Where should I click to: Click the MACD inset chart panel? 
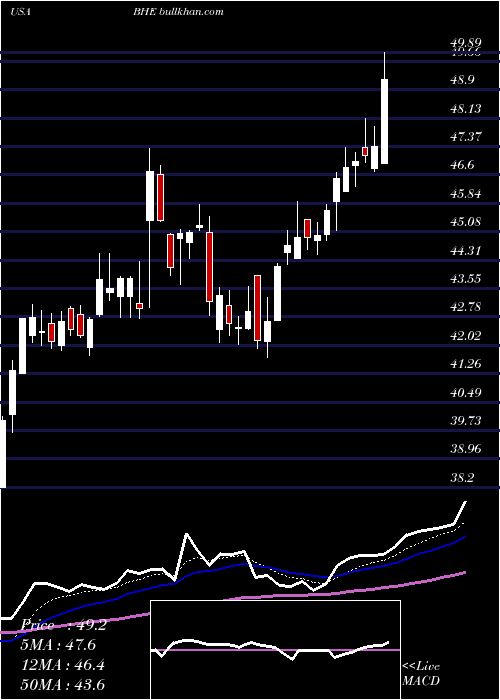click(x=275, y=650)
